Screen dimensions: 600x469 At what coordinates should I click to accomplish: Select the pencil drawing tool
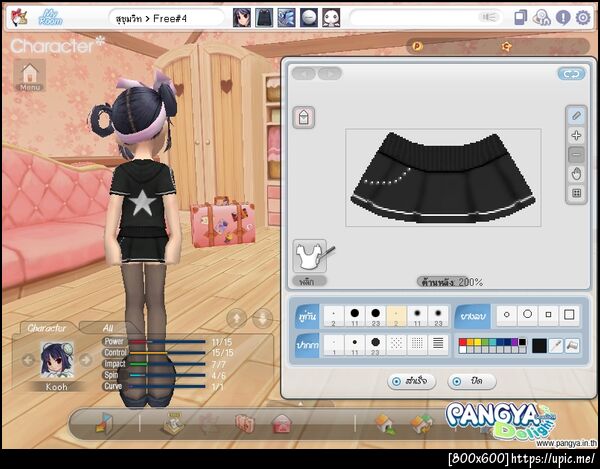coord(576,116)
